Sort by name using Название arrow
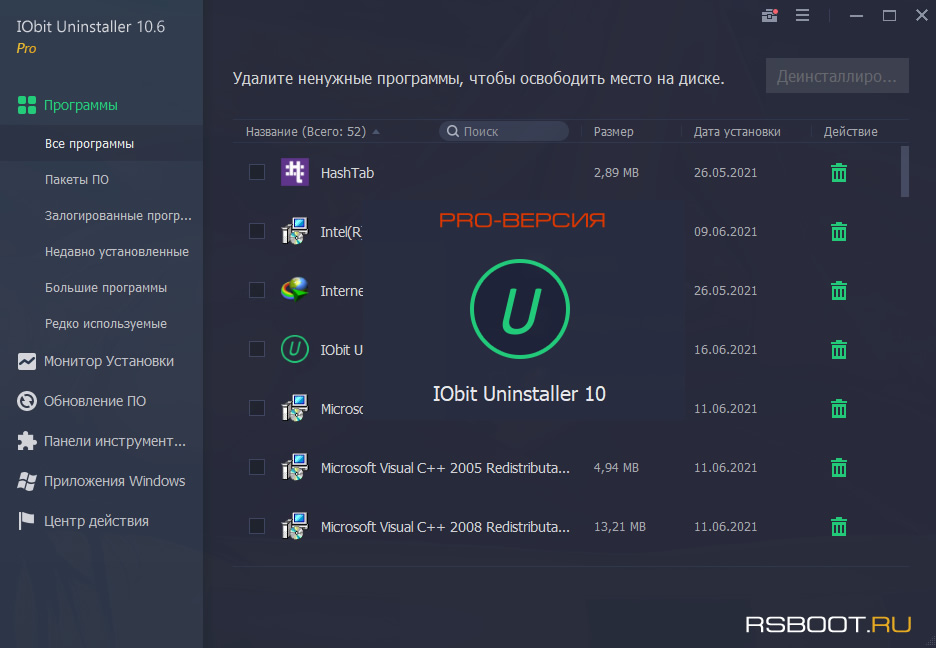 pos(376,132)
